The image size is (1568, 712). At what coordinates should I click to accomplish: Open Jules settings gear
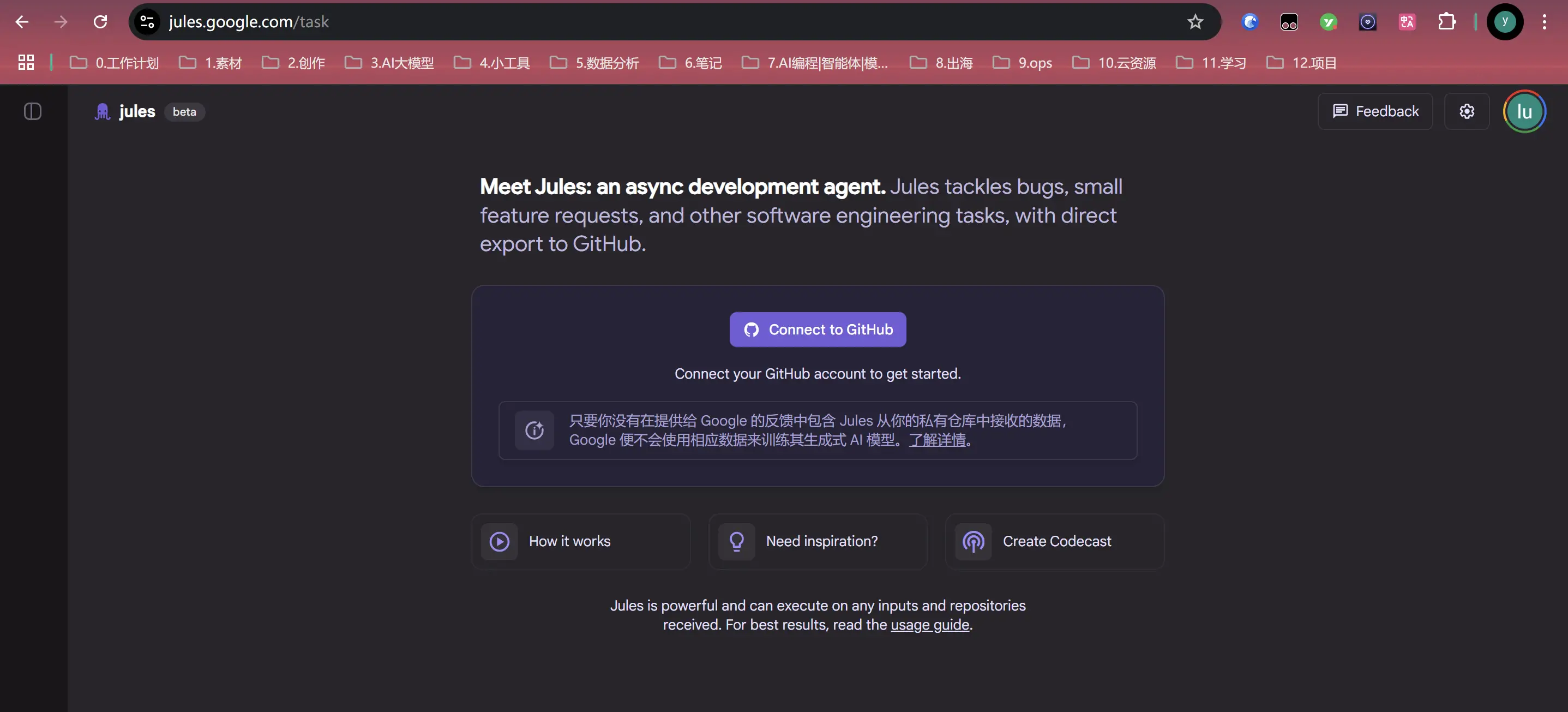click(1467, 111)
